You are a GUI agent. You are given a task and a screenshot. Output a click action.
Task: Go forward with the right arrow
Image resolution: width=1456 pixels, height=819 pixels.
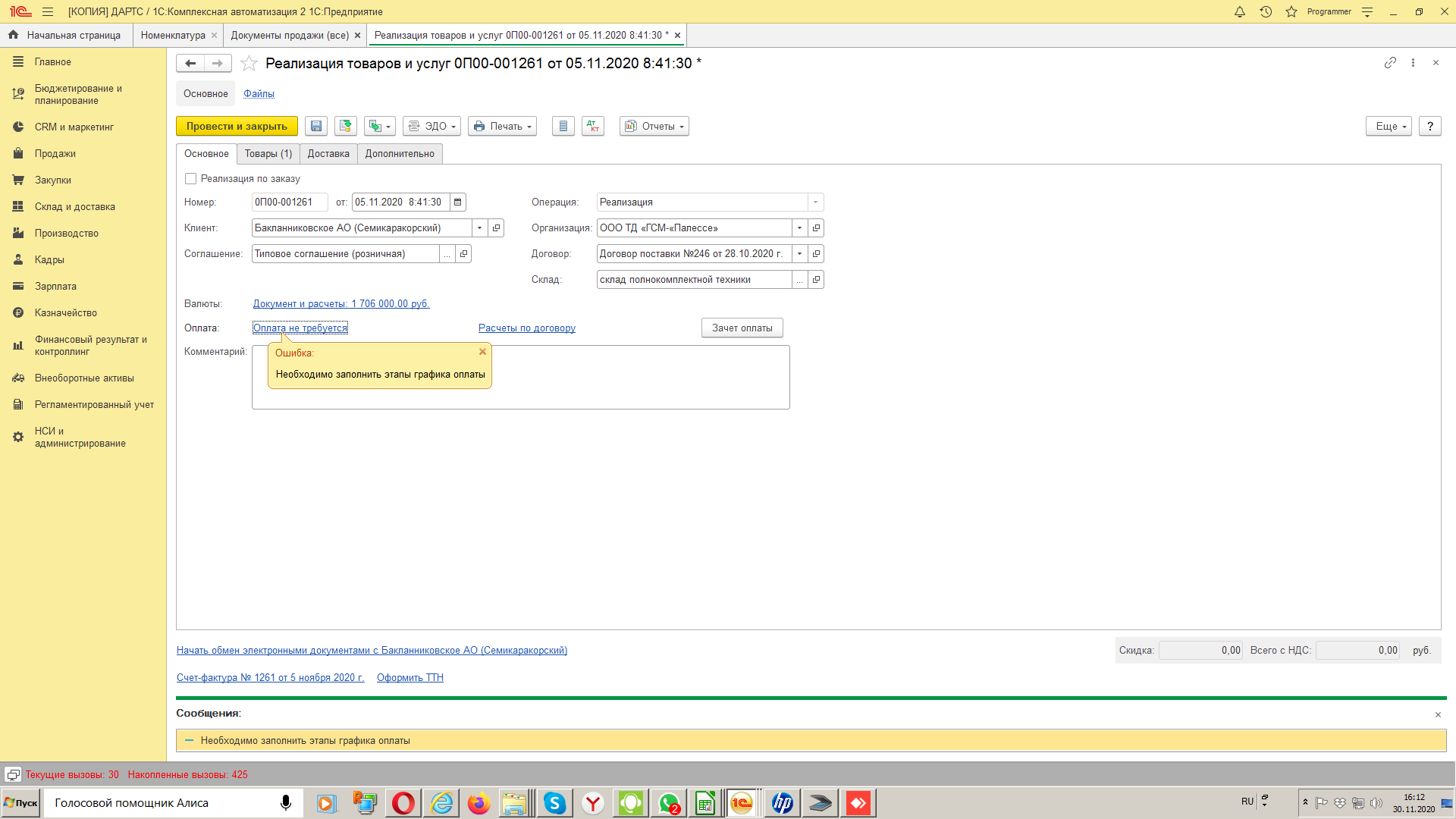point(218,64)
